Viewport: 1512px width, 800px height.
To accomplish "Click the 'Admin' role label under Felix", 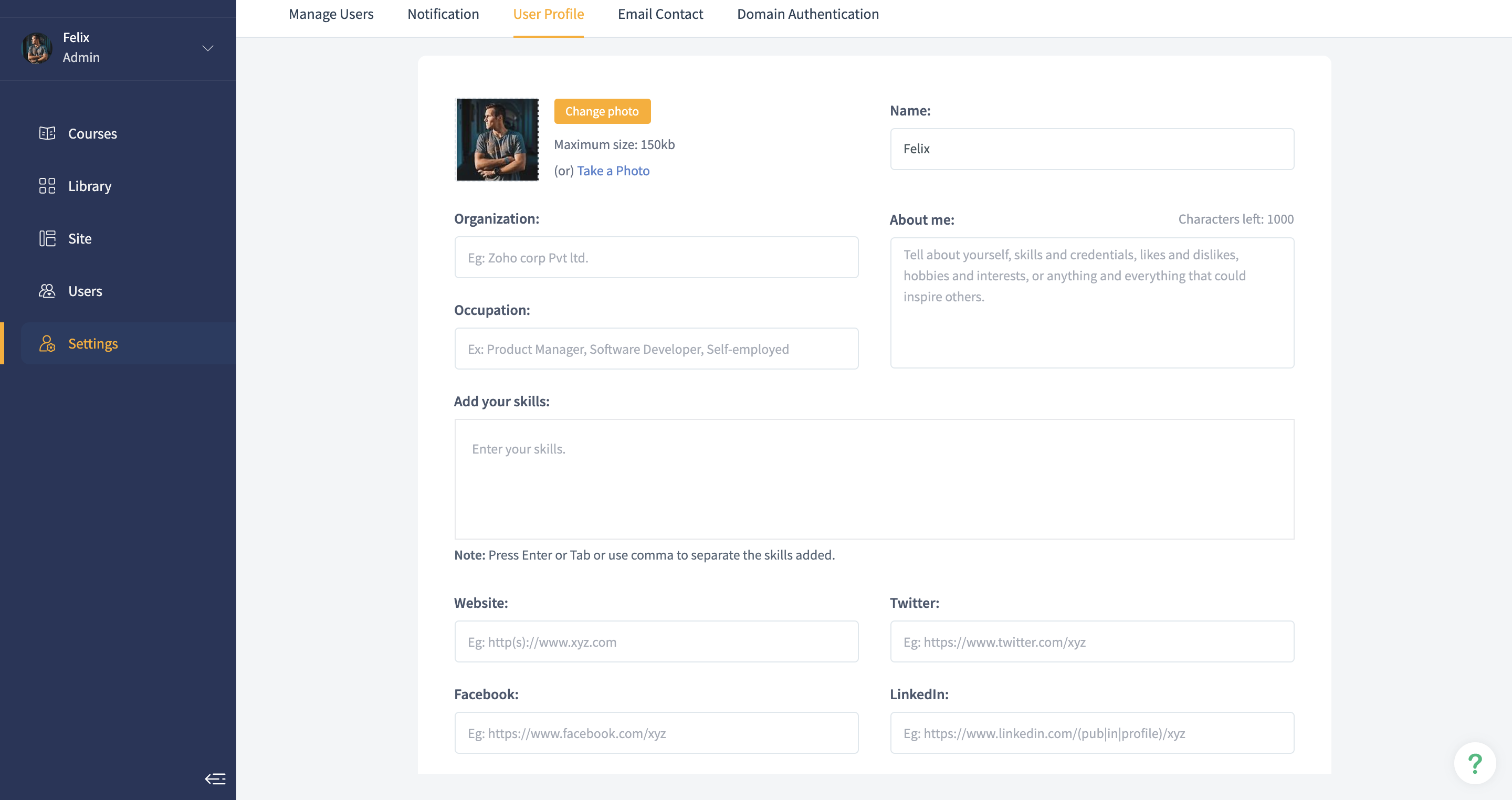I will 81,58.
